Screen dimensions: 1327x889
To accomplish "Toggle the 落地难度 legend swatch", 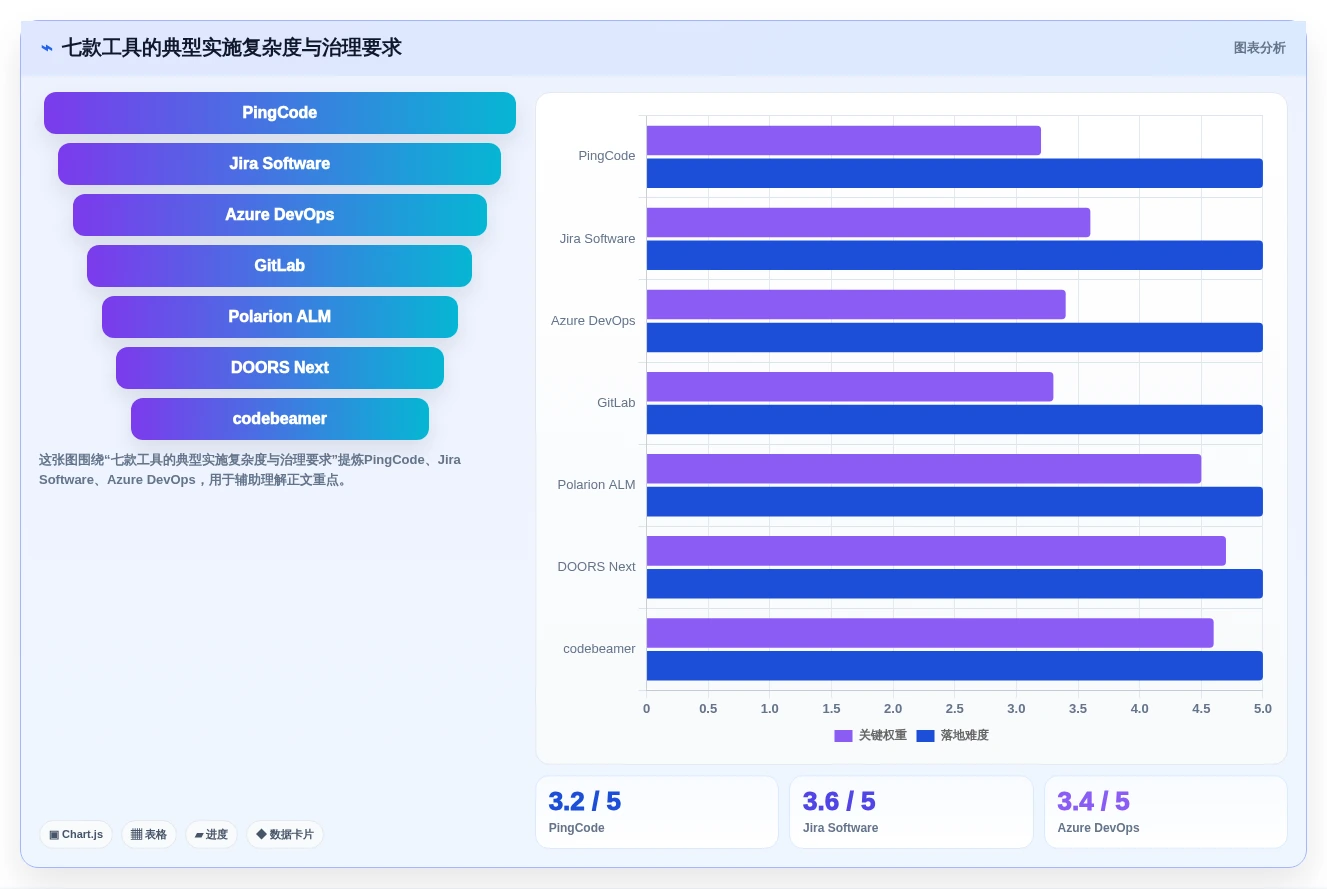I will point(925,736).
